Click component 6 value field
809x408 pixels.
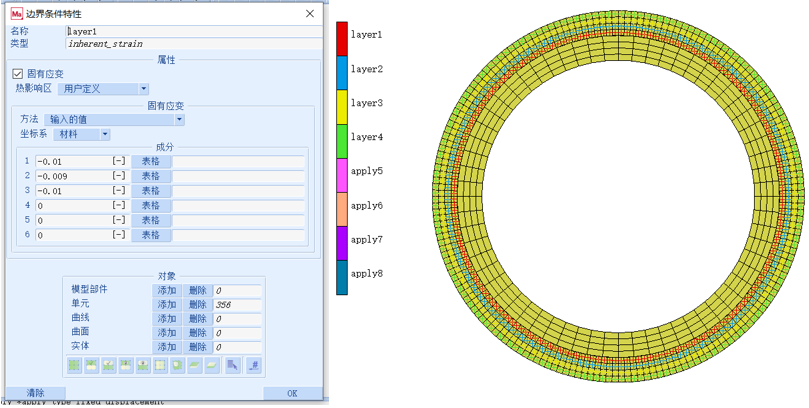point(81,235)
